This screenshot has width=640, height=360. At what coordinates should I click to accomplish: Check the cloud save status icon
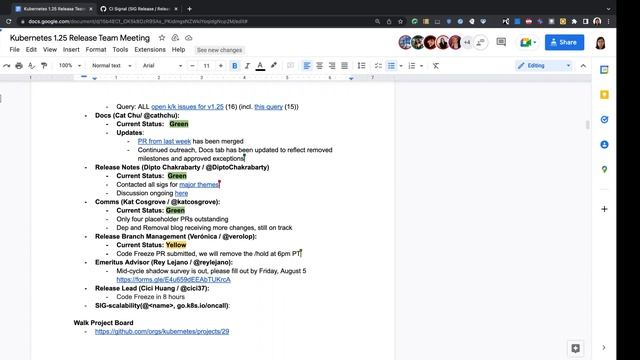189,38
